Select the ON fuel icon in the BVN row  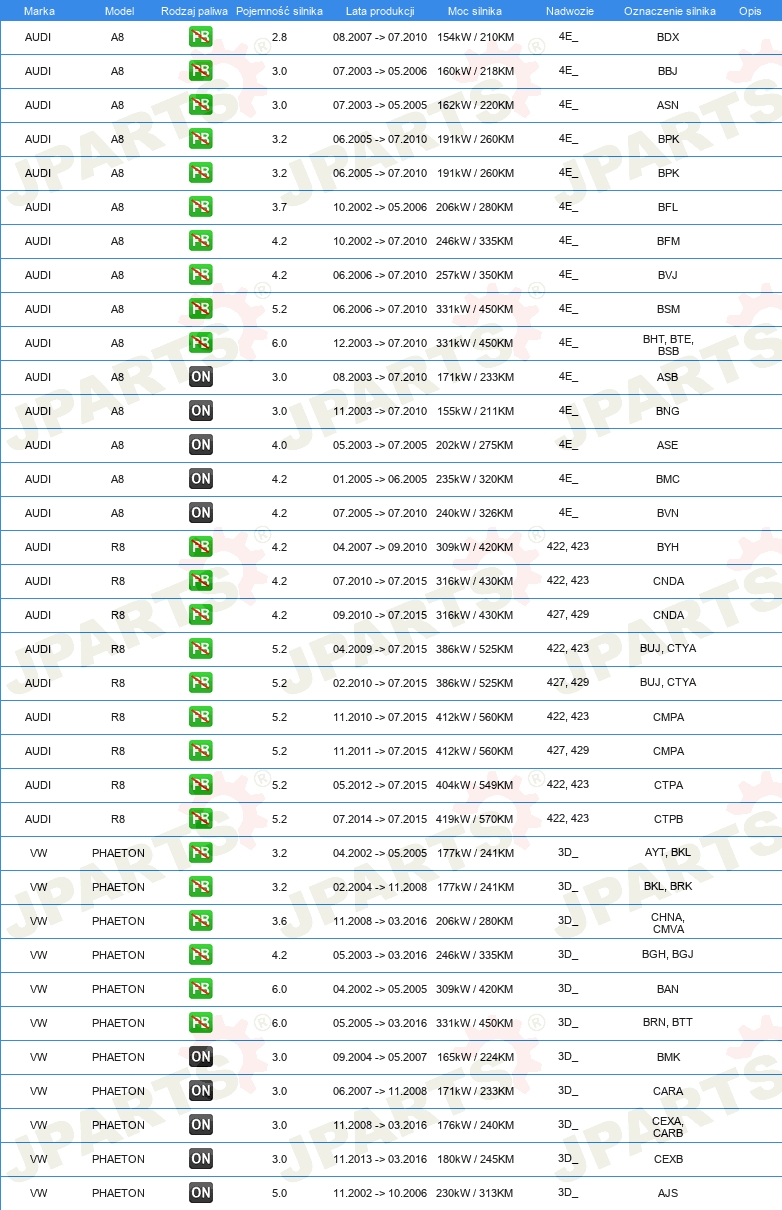(201, 513)
